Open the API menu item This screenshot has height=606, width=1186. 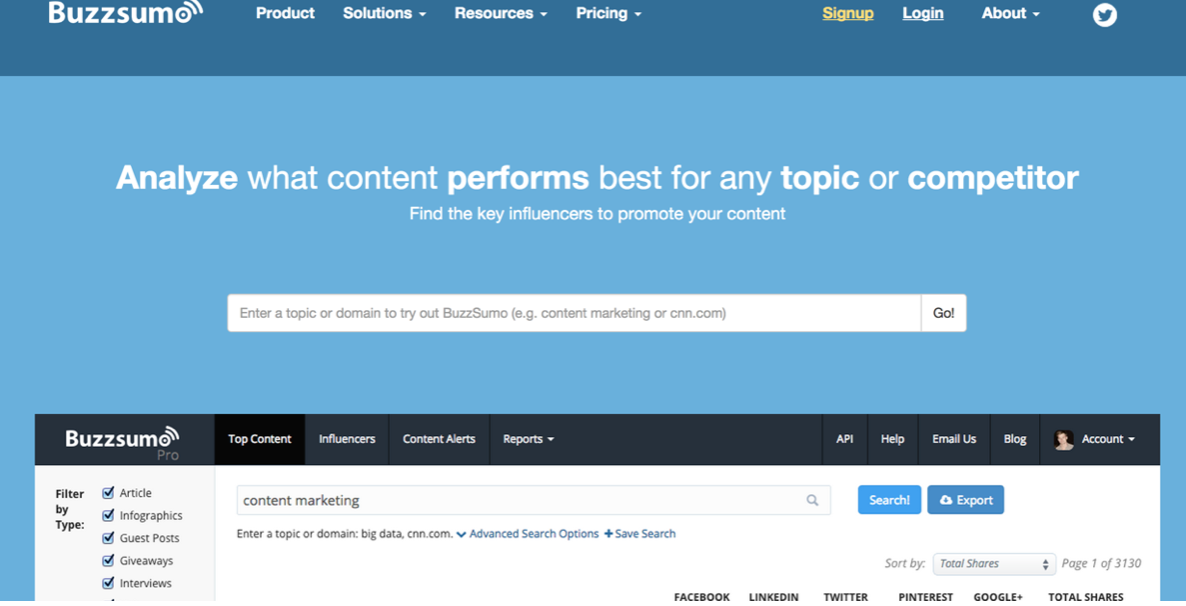point(845,439)
